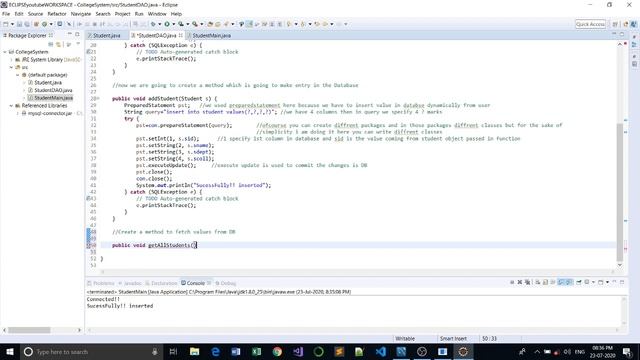The image size is (640, 360).
Task: Click the Clear Console icon
Action: click(x=538, y=282)
